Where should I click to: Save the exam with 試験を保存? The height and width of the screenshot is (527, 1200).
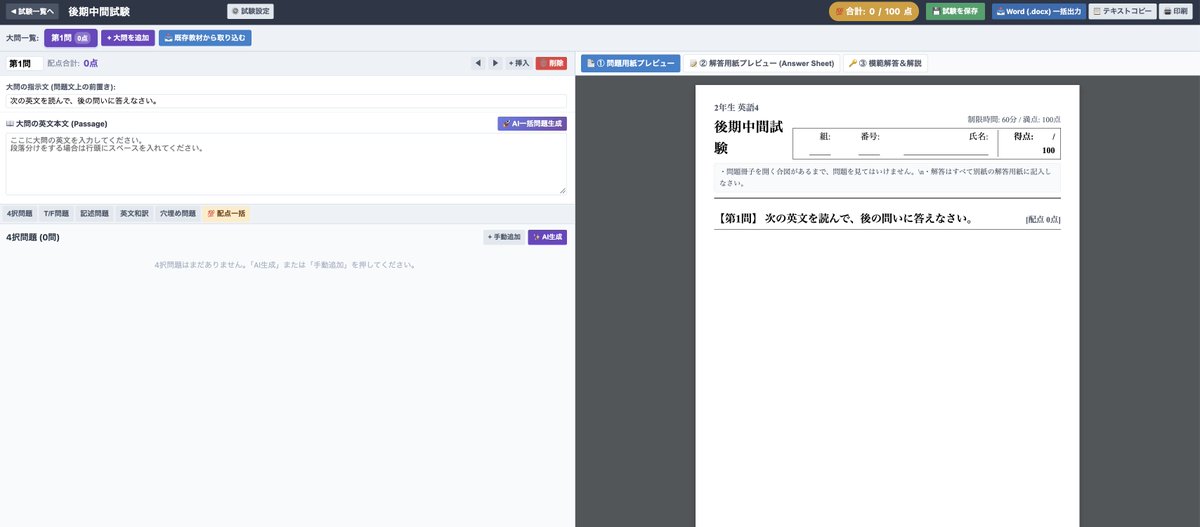[x=955, y=12]
